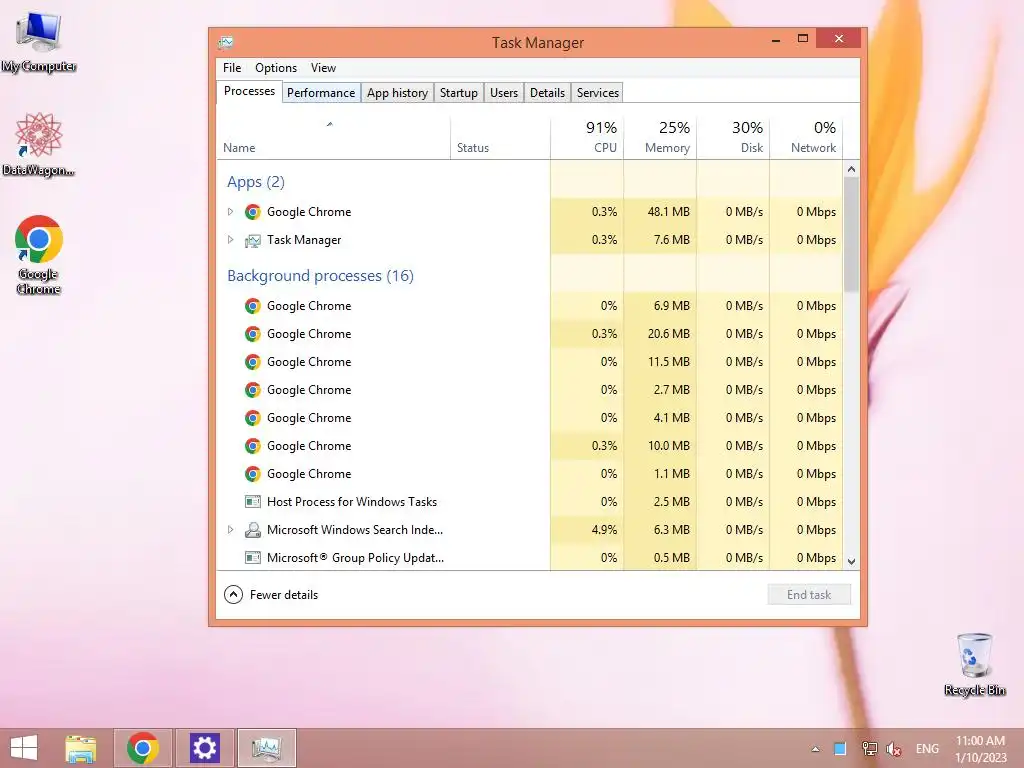Select the Google Chrome desktop shortcut
Image resolution: width=1024 pixels, height=768 pixels.
39,255
